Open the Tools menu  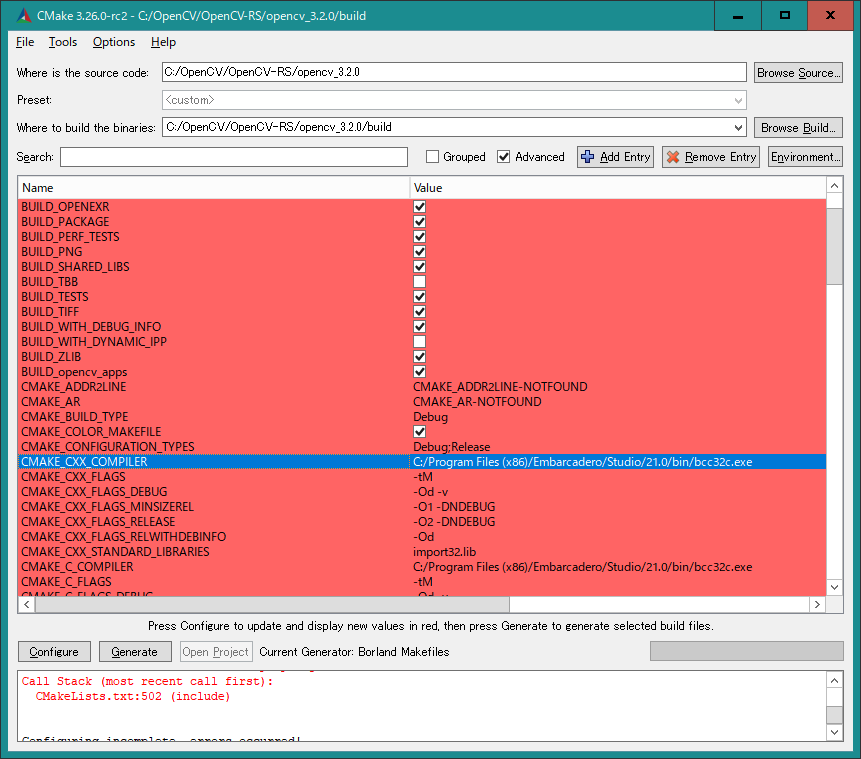pyautogui.click(x=62, y=42)
